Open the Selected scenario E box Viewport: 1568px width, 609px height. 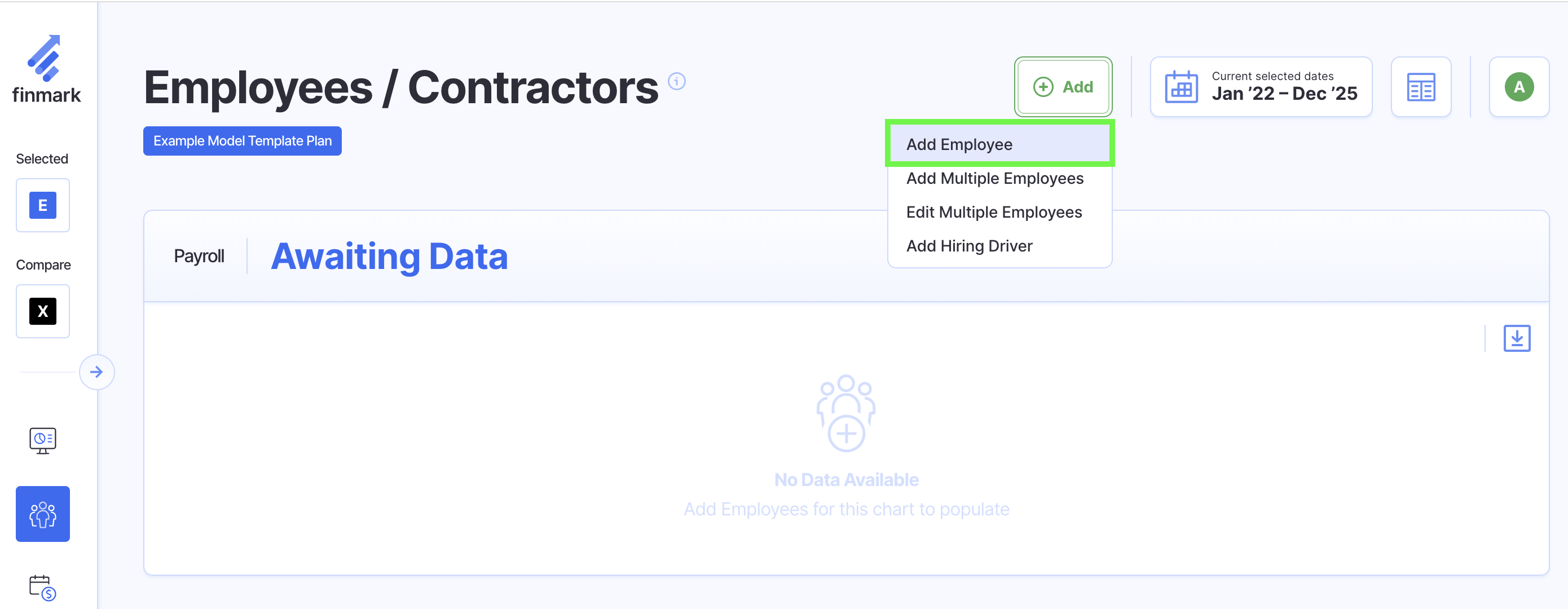click(x=43, y=205)
